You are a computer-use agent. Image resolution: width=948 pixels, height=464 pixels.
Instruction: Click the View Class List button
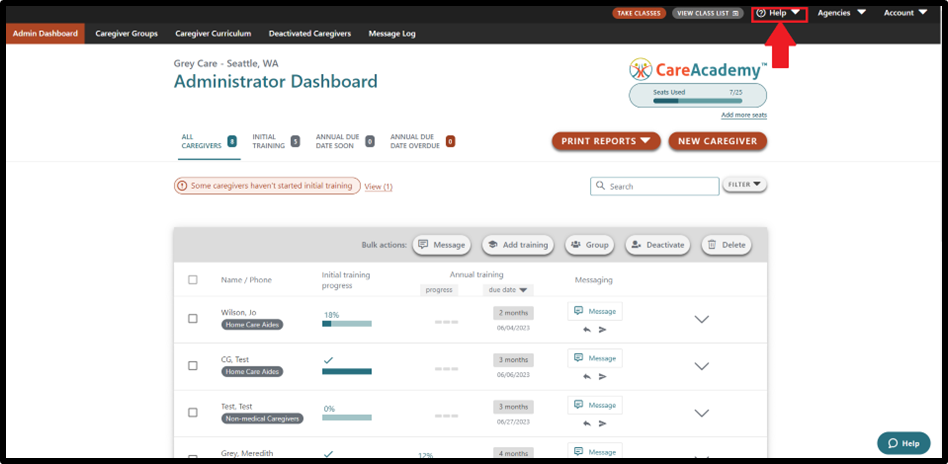(x=707, y=13)
